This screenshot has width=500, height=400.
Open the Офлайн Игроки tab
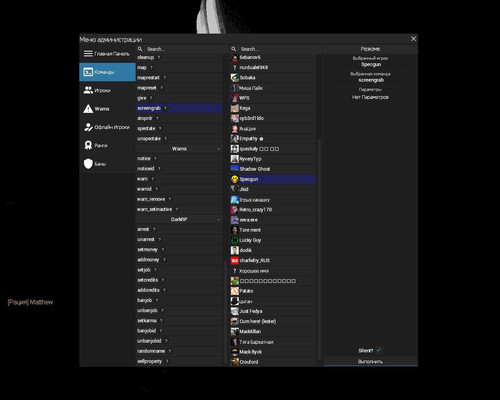107,127
